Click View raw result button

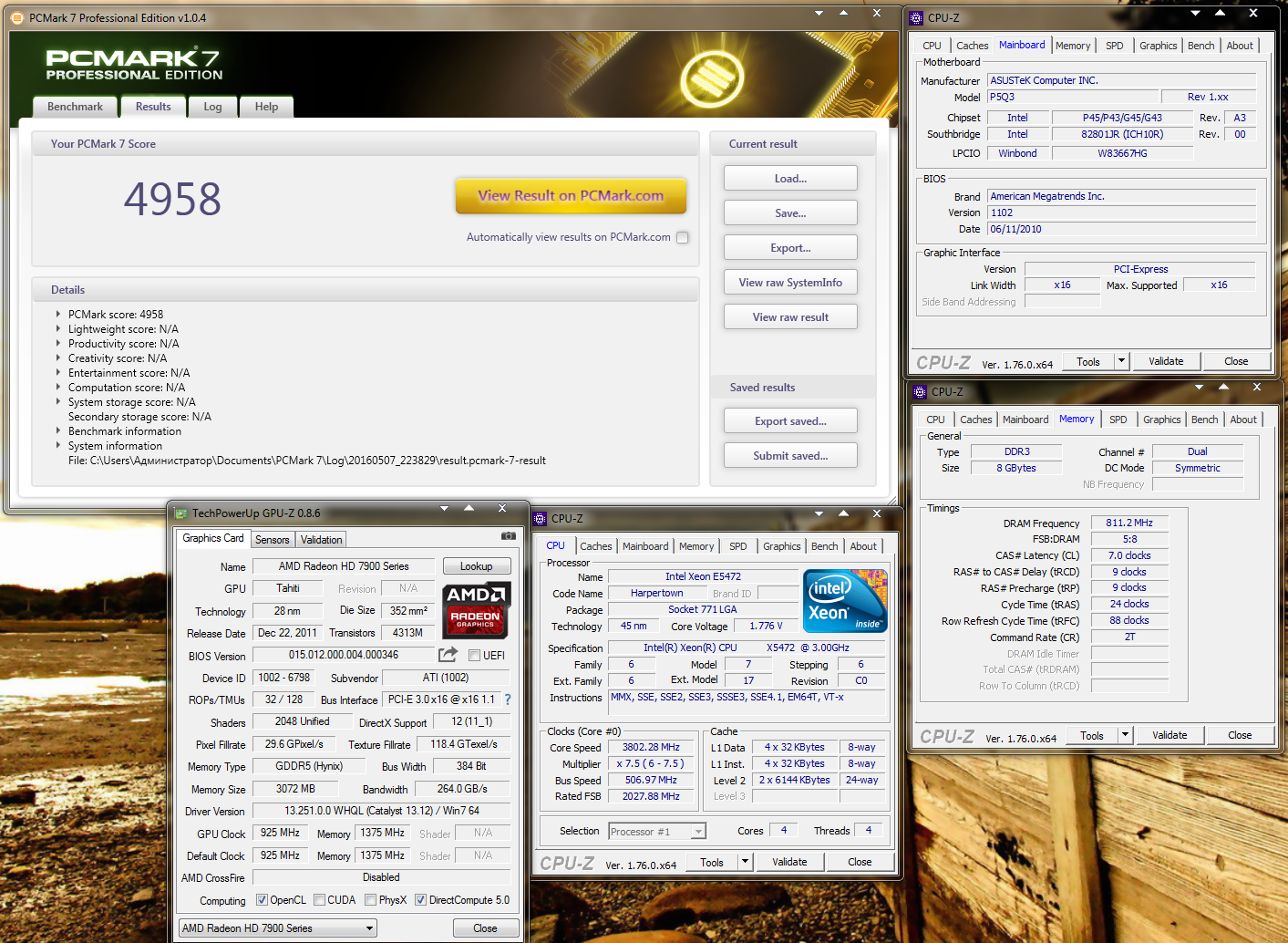790,317
